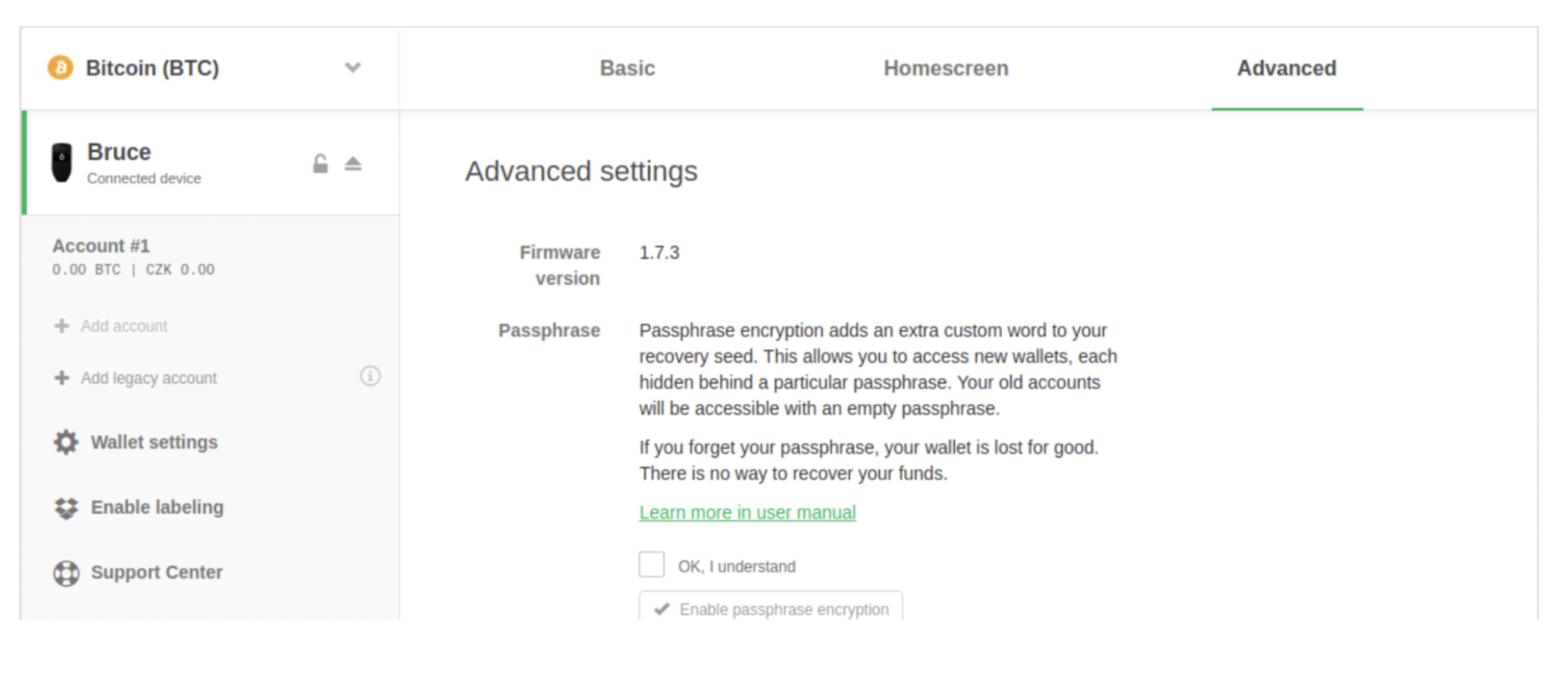Click the padlock icon next to Bruce
The image size is (1568, 680).
pos(320,163)
